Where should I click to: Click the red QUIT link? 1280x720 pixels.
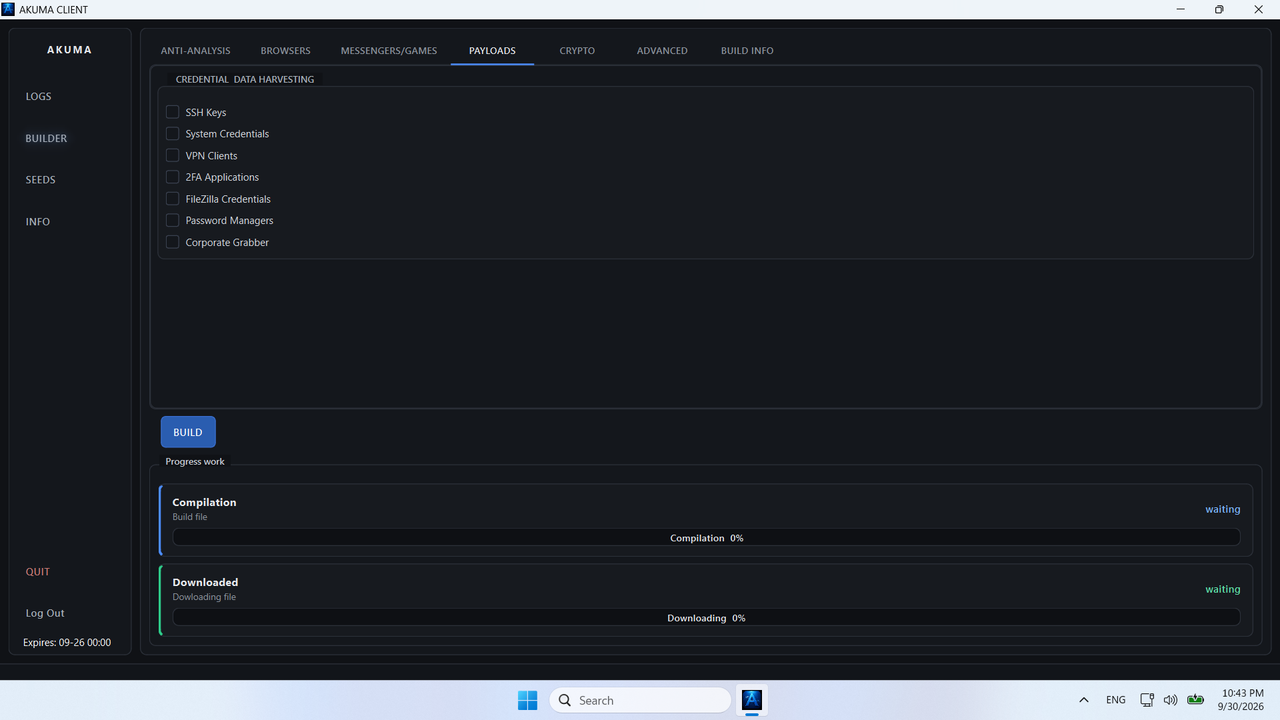38,572
